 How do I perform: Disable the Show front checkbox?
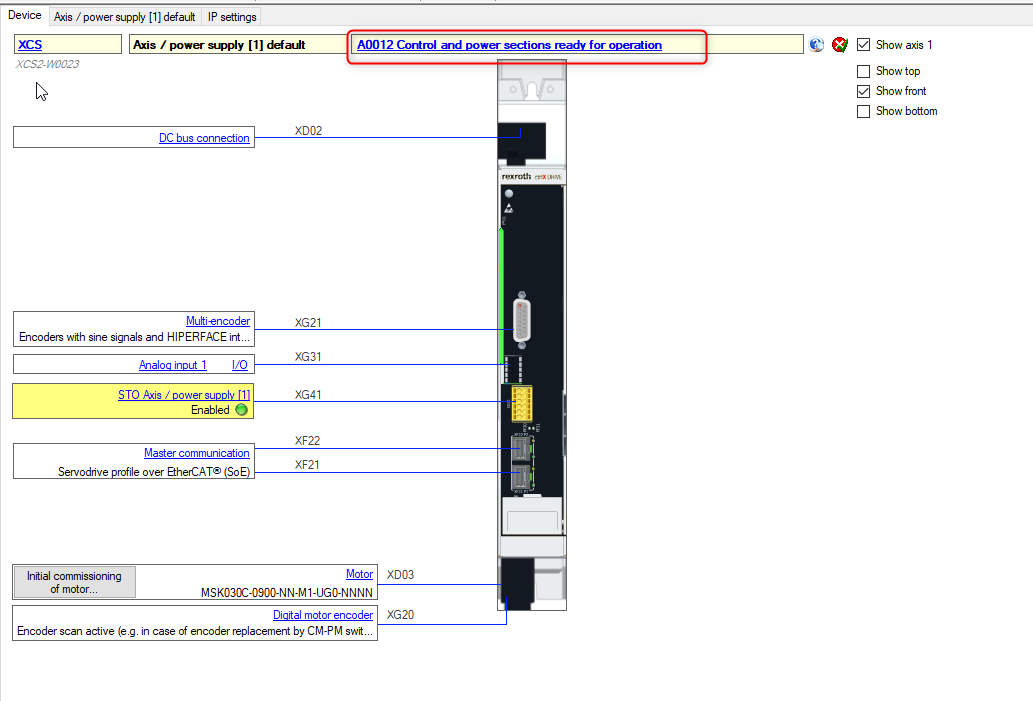point(864,91)
